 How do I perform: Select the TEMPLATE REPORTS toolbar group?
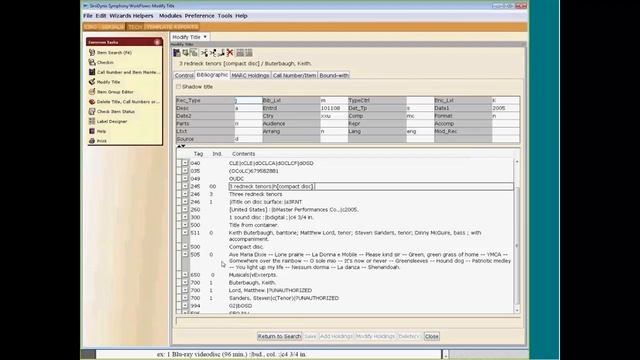pos(172,27)
